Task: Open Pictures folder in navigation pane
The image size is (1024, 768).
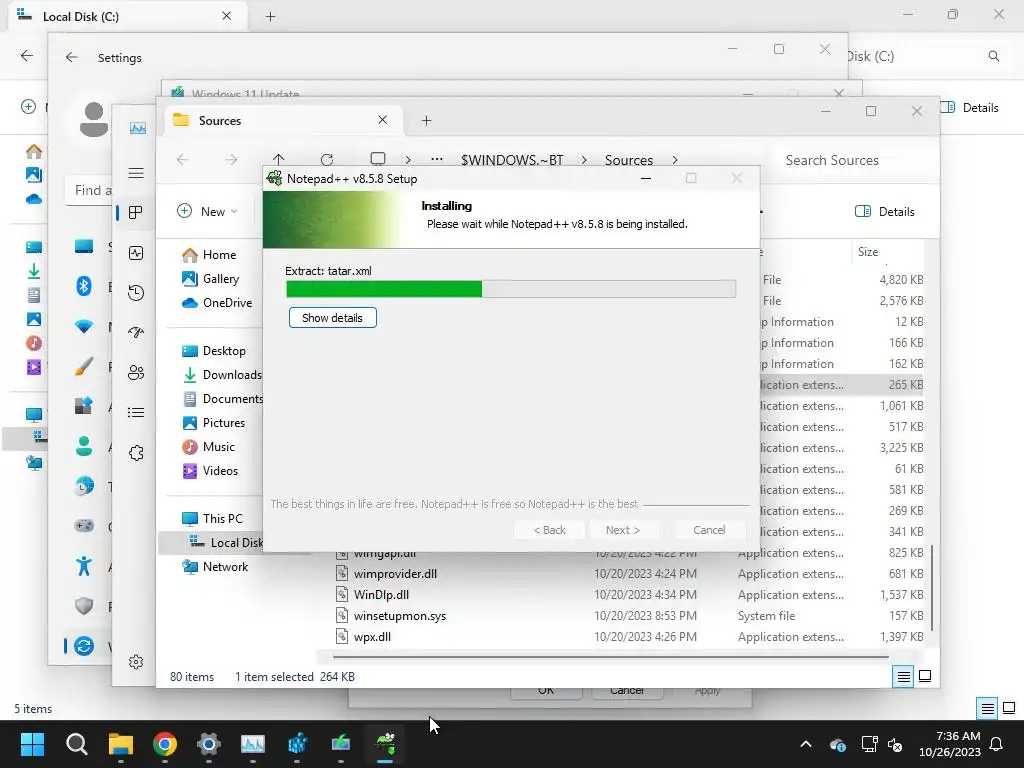Action: [x=214, y=423]
